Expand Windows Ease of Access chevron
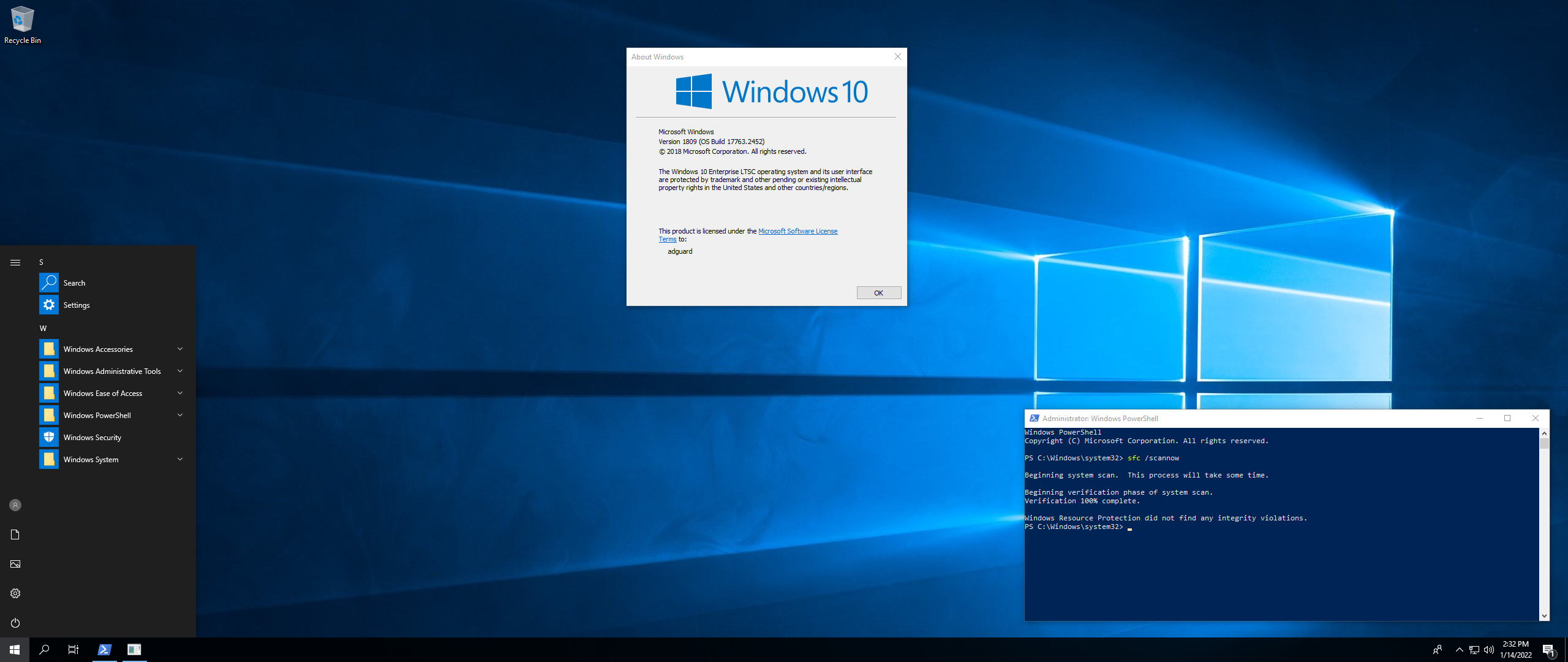 point(180,393)
